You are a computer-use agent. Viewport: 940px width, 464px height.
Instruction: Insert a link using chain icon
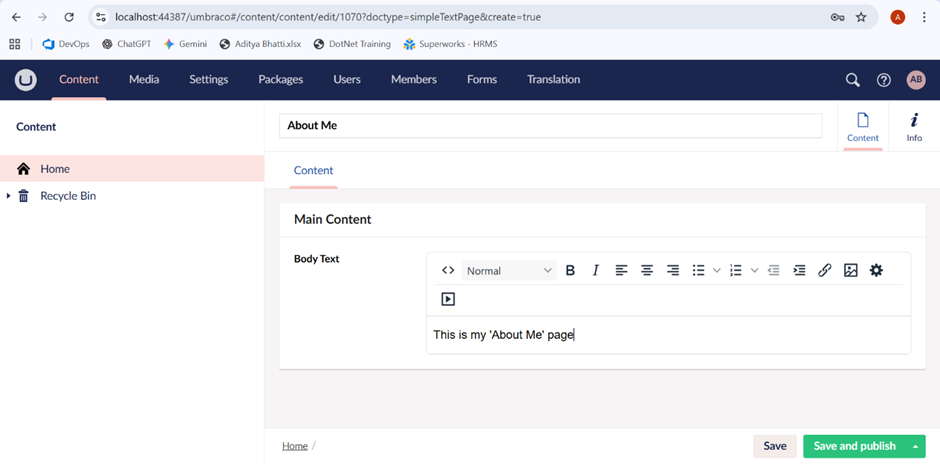(x=825, y=270)
